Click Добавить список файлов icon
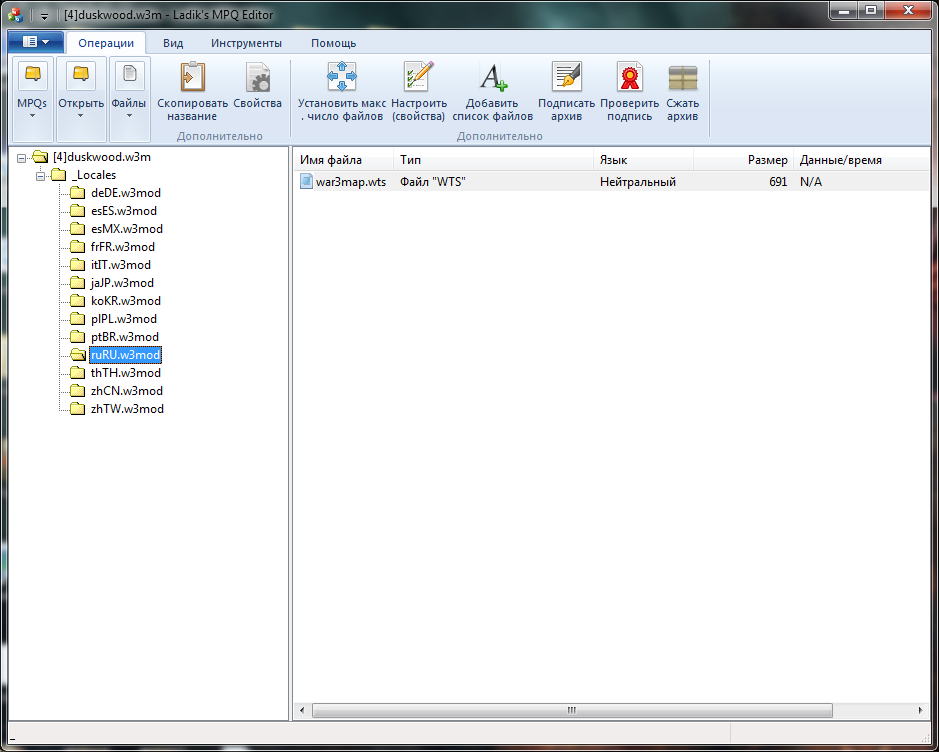The image size is (939, 752). coord(493,77)
